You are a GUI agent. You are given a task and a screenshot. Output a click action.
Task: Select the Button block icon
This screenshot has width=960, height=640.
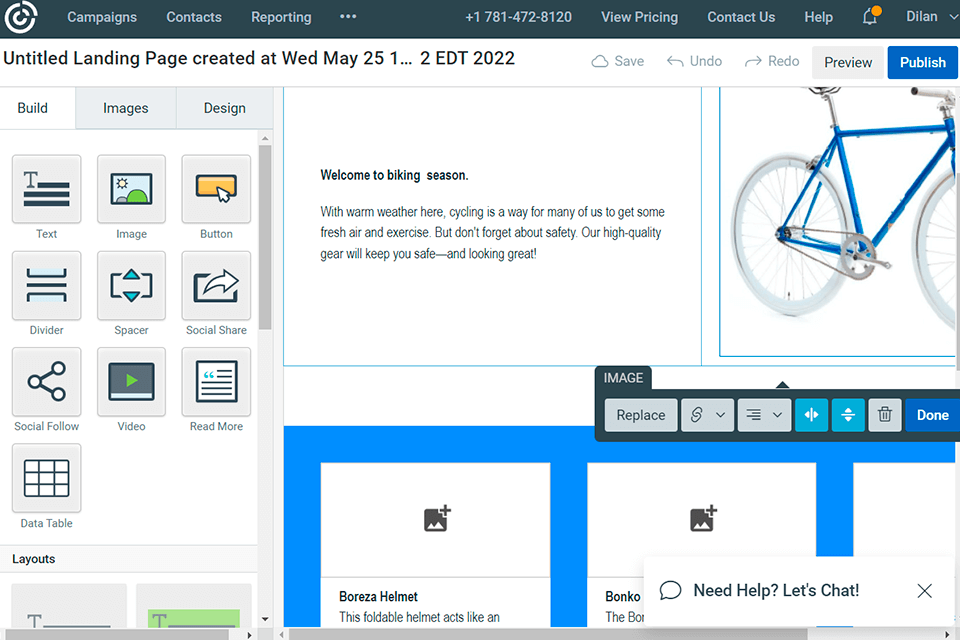tap(216, 189)
